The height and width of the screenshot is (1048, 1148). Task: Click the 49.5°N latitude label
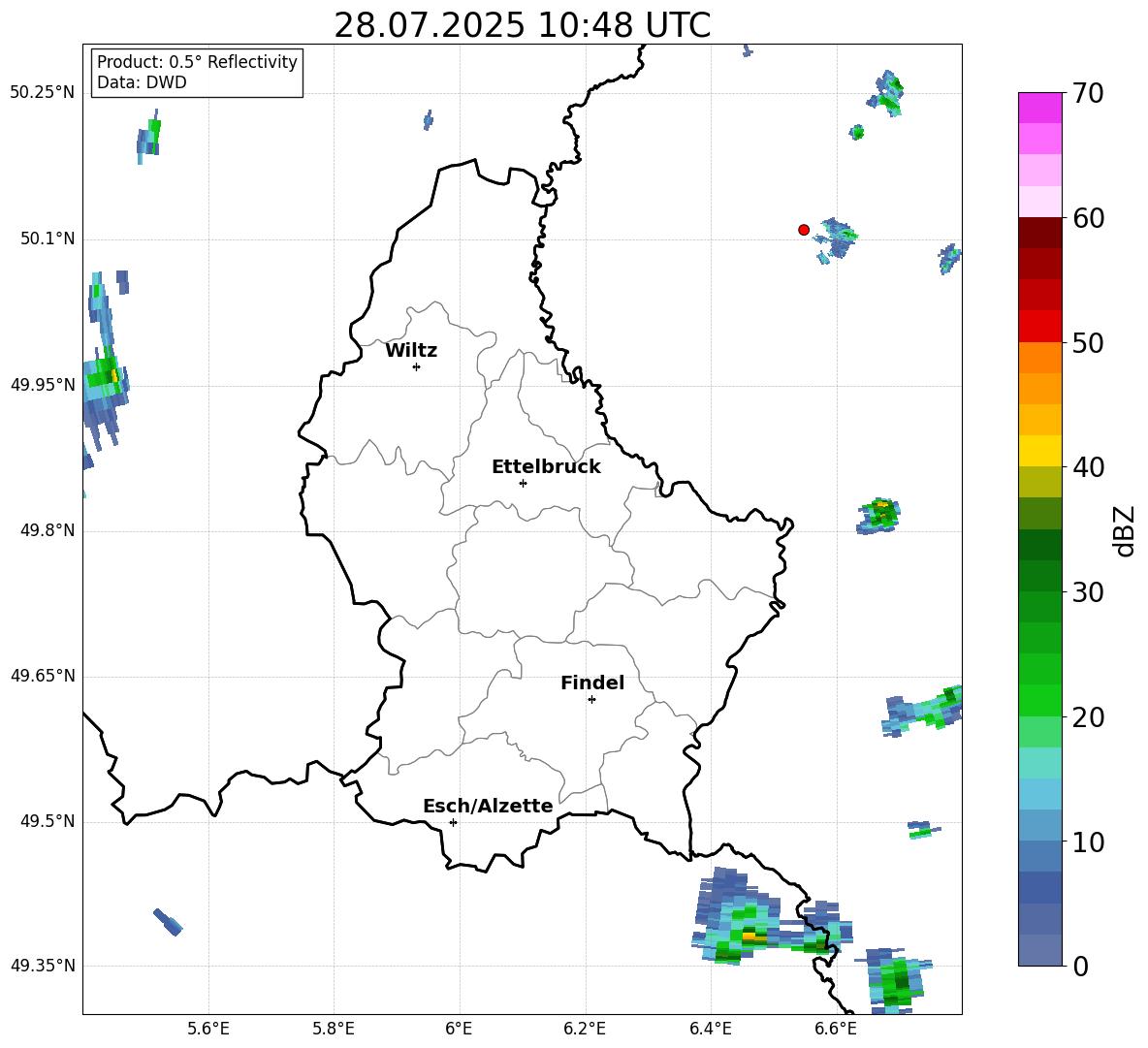(48, 822)
